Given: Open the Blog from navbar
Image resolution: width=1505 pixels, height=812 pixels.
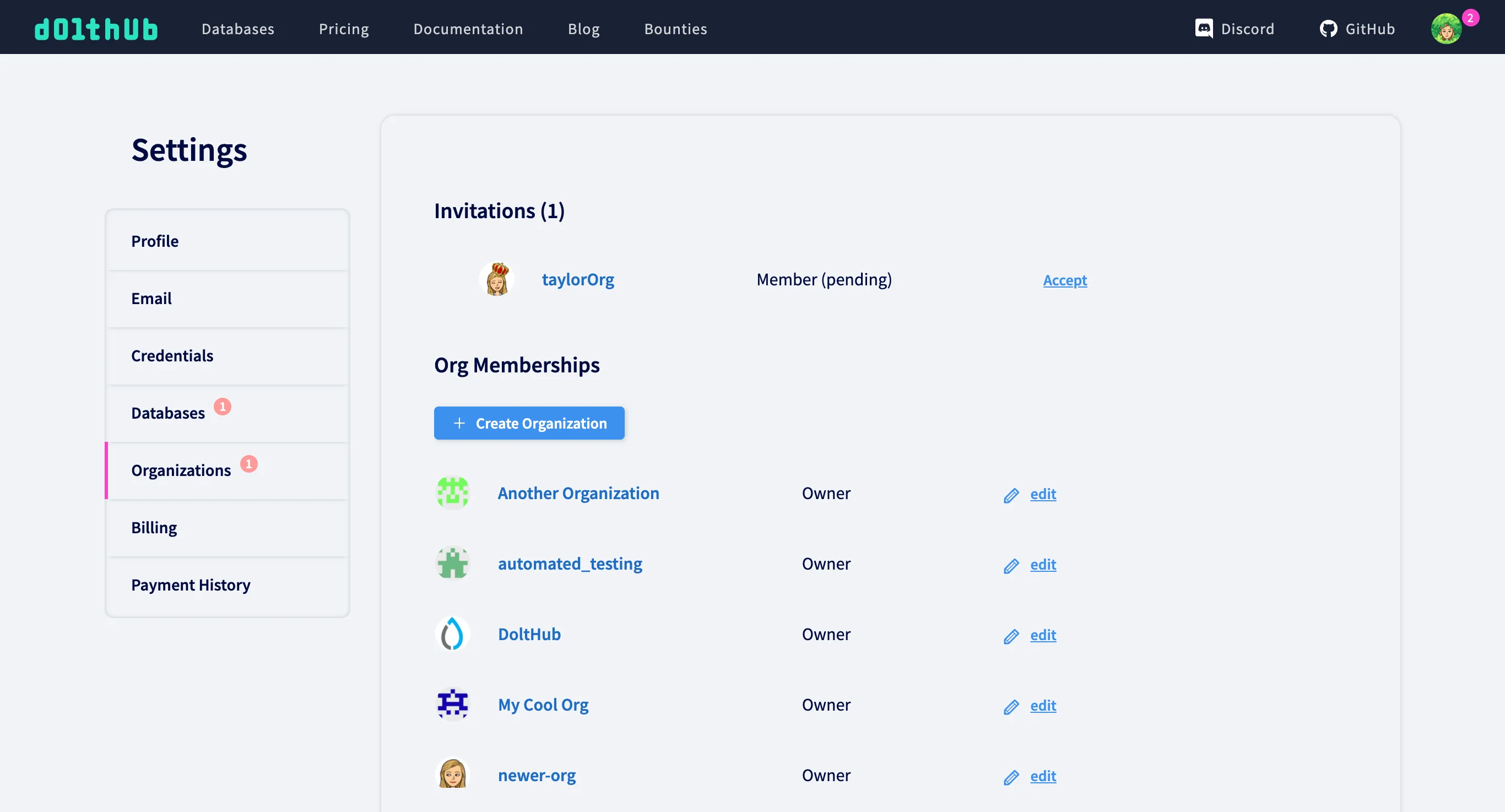Looking at the screenshot, I should click(x=583, y=29).
